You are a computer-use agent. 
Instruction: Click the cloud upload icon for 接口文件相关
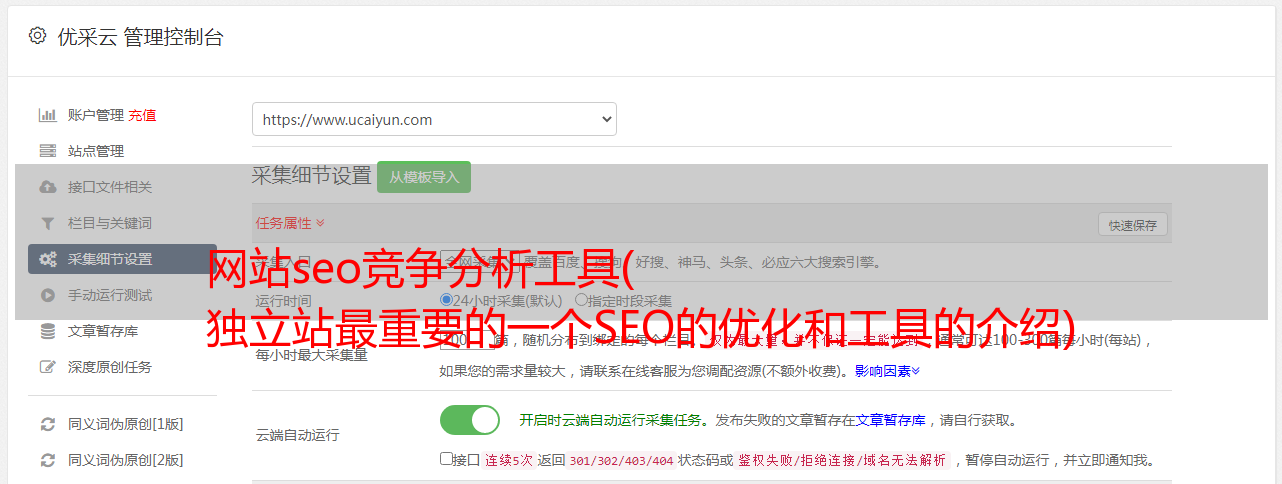point(47,187)
